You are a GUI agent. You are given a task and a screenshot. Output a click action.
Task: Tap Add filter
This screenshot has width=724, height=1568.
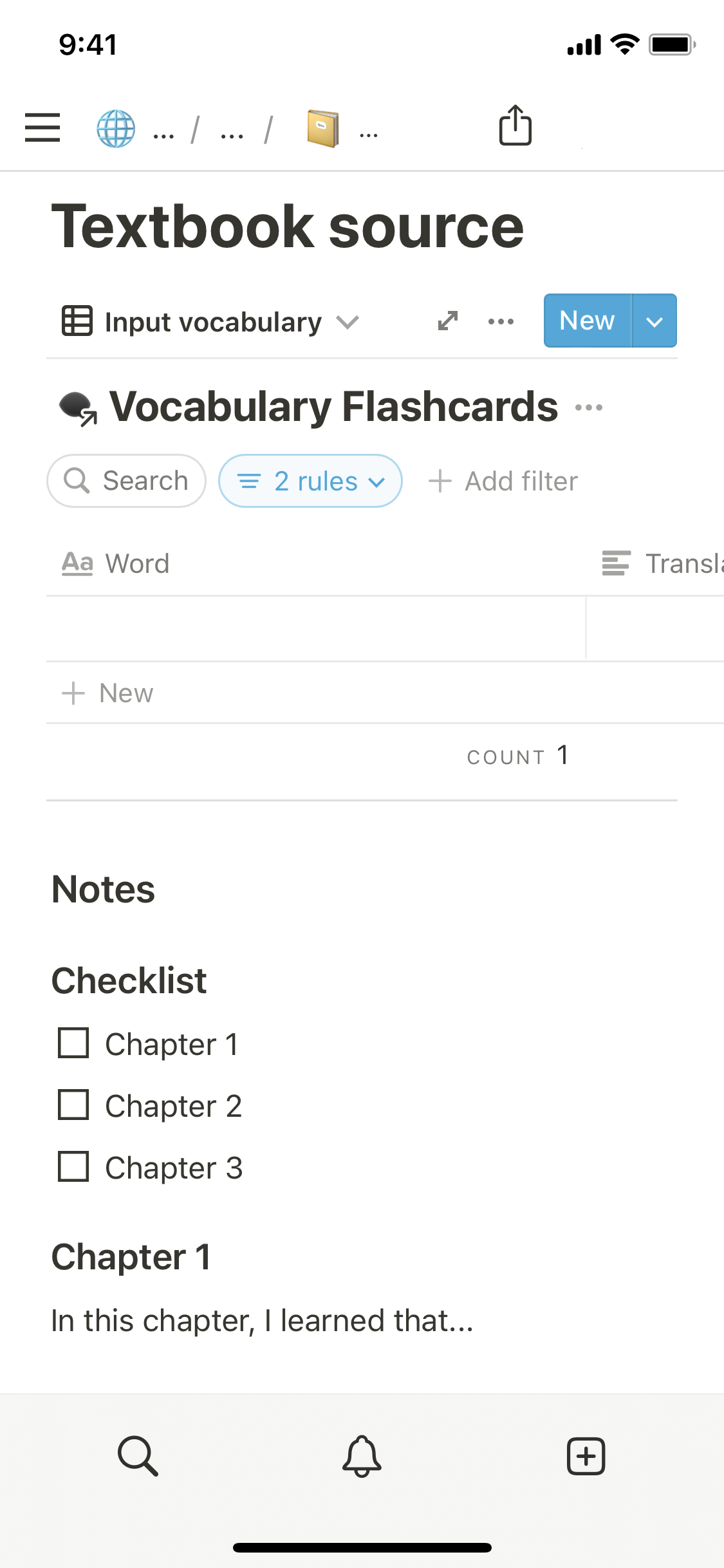point(503,481)
